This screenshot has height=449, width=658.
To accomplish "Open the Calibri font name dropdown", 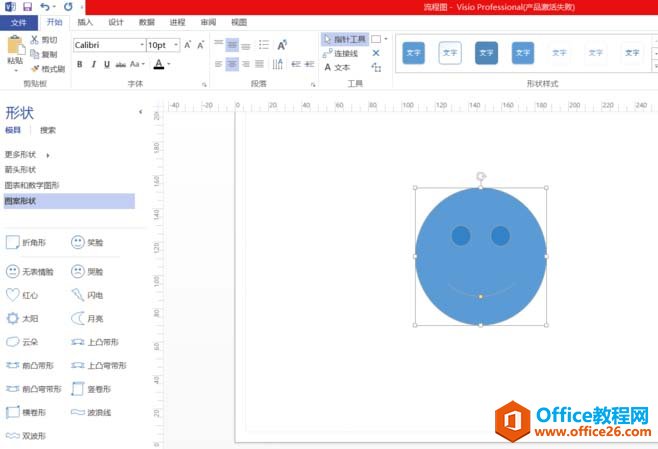I will [x=141, y=45].
